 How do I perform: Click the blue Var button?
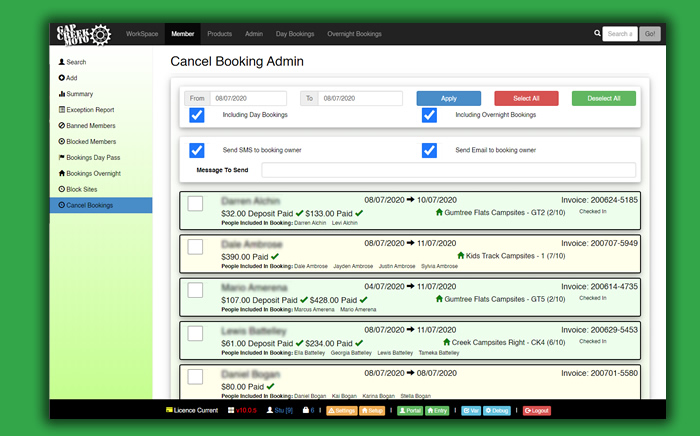point(471,411)
